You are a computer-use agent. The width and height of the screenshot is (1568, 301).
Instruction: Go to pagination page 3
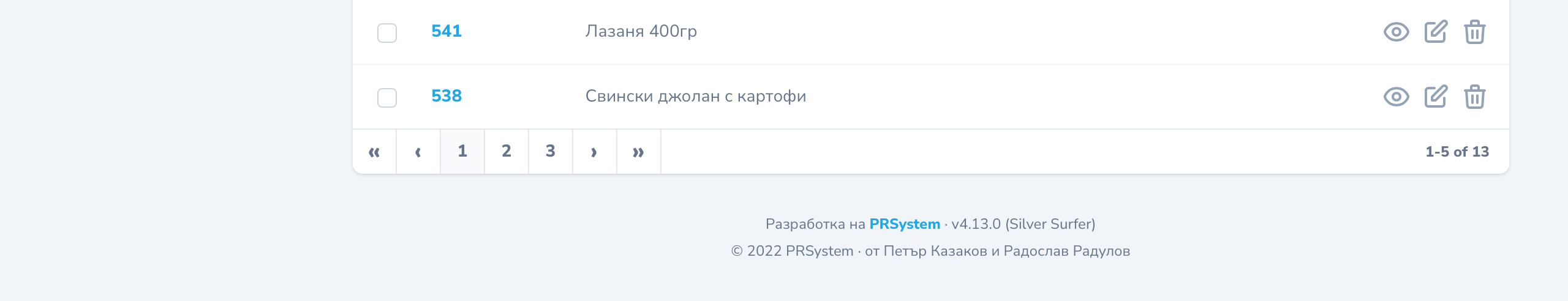click(x=551, y=152)
